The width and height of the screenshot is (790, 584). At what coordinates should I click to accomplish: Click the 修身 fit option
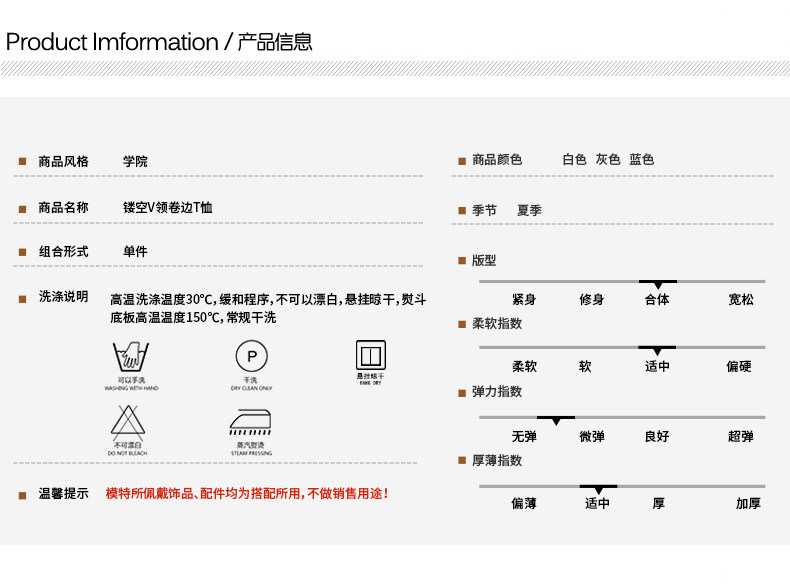(x=591, y=299)
